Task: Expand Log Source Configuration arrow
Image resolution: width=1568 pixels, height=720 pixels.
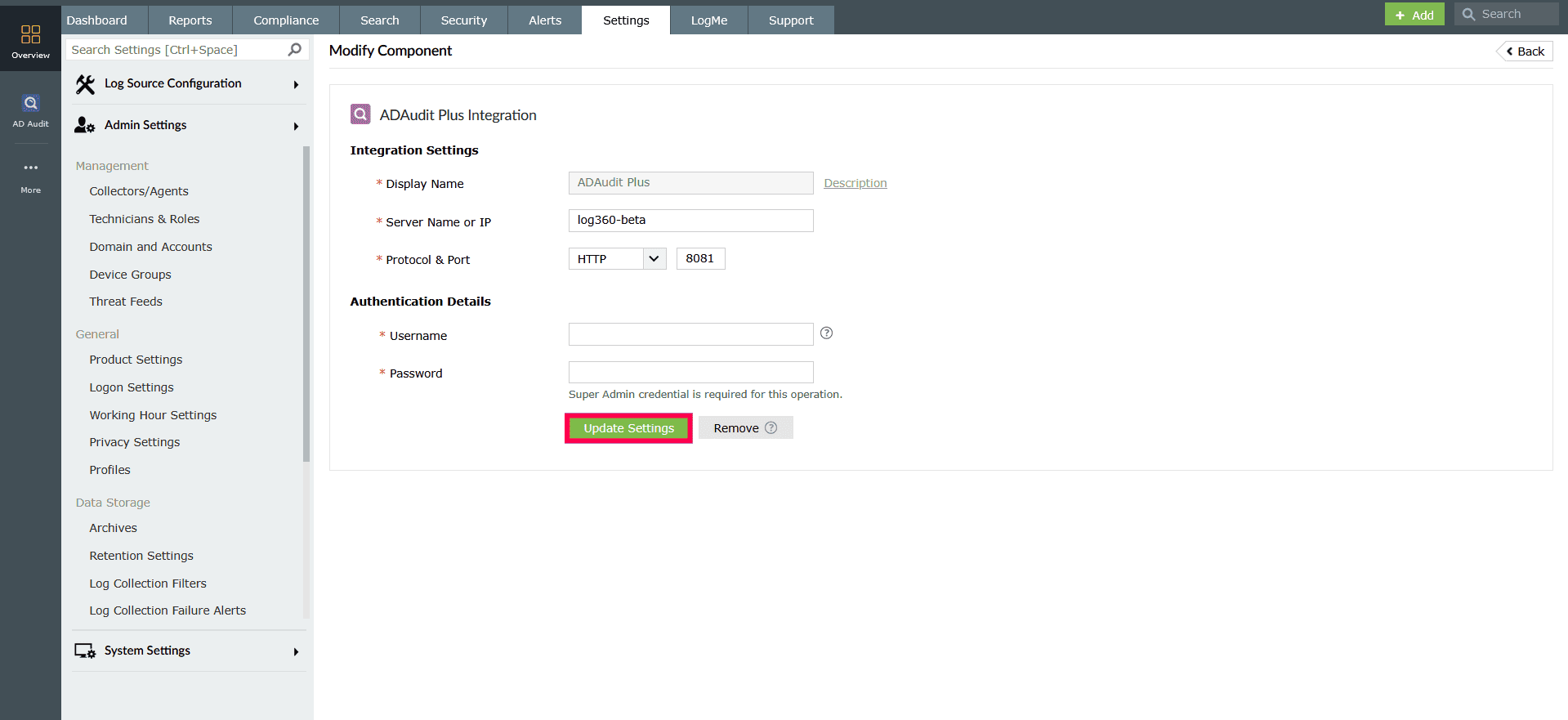Action: pos(296,84)
